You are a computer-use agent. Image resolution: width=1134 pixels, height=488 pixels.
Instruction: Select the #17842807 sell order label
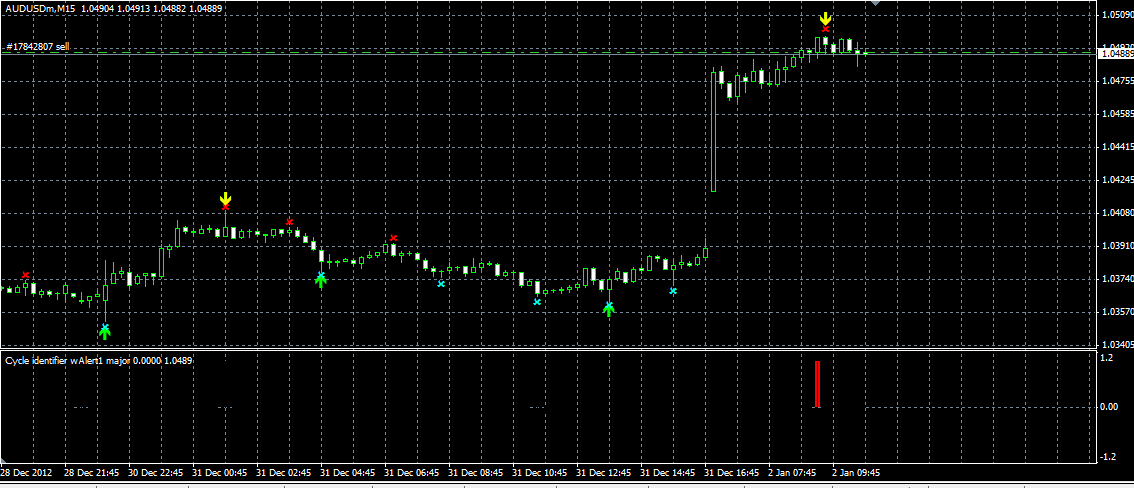coord(38,46)
